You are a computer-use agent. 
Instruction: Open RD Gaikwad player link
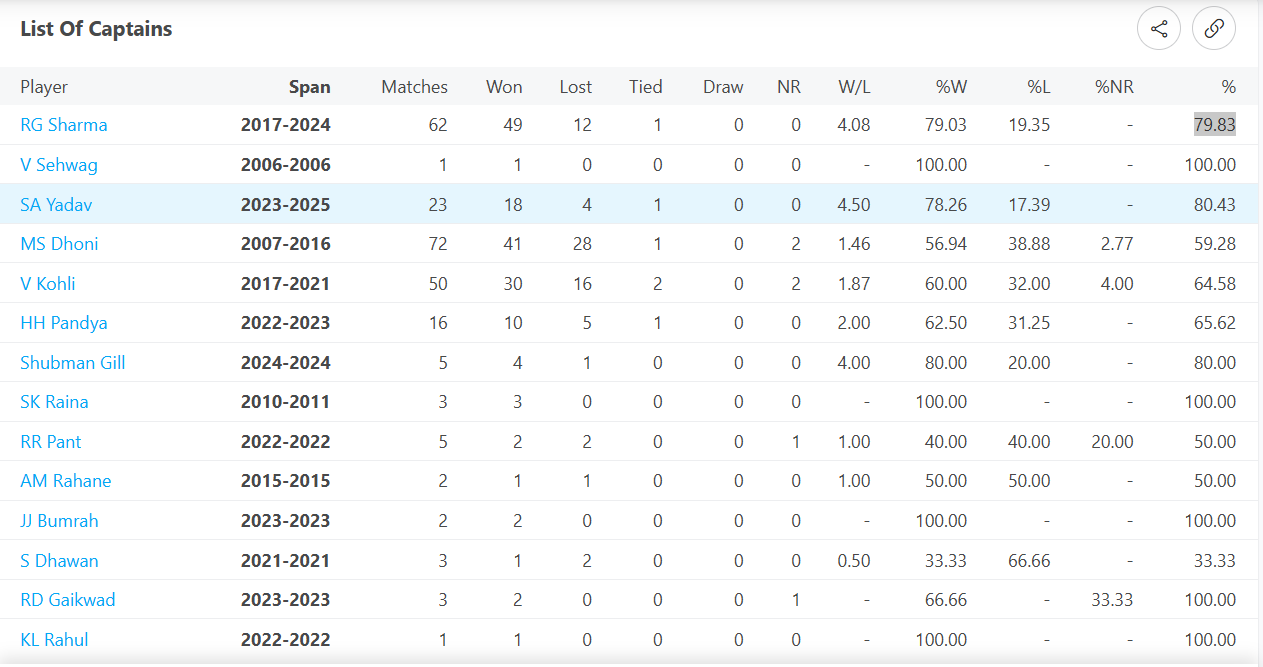coord(68,600)
